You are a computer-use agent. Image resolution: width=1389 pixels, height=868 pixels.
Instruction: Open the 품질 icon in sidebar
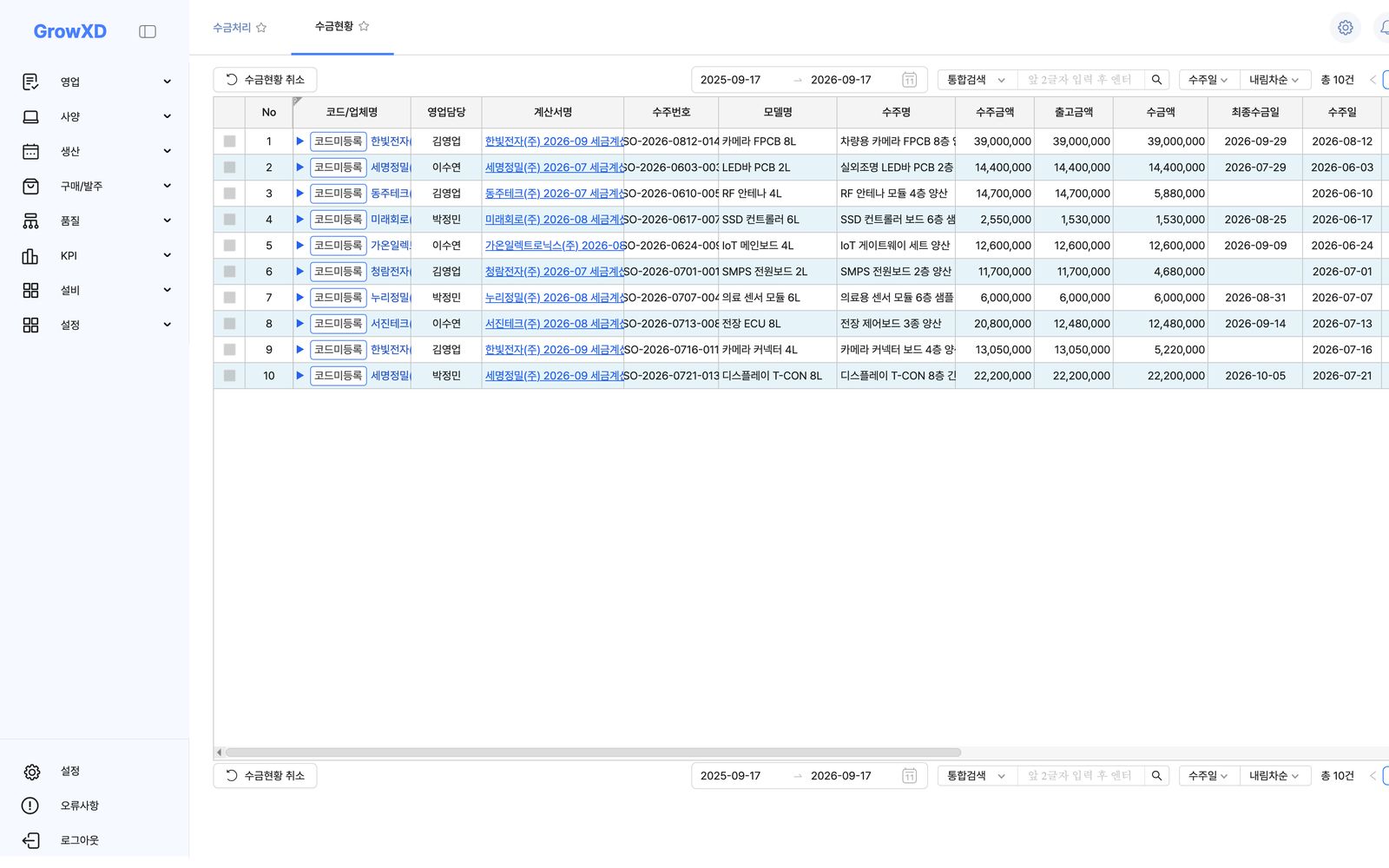coord(30,220)
